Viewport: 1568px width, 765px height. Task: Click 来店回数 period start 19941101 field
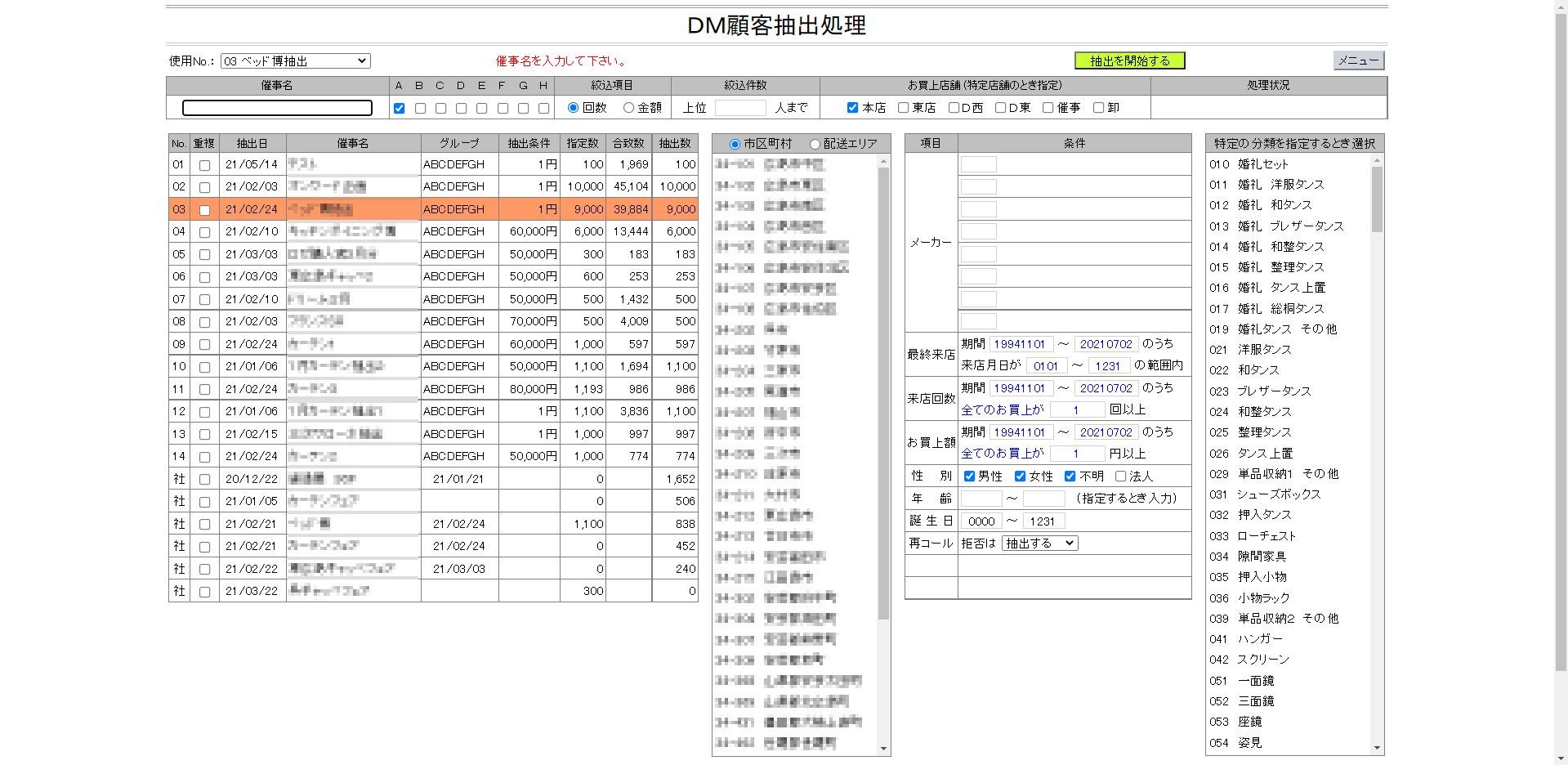point(1020,388)
